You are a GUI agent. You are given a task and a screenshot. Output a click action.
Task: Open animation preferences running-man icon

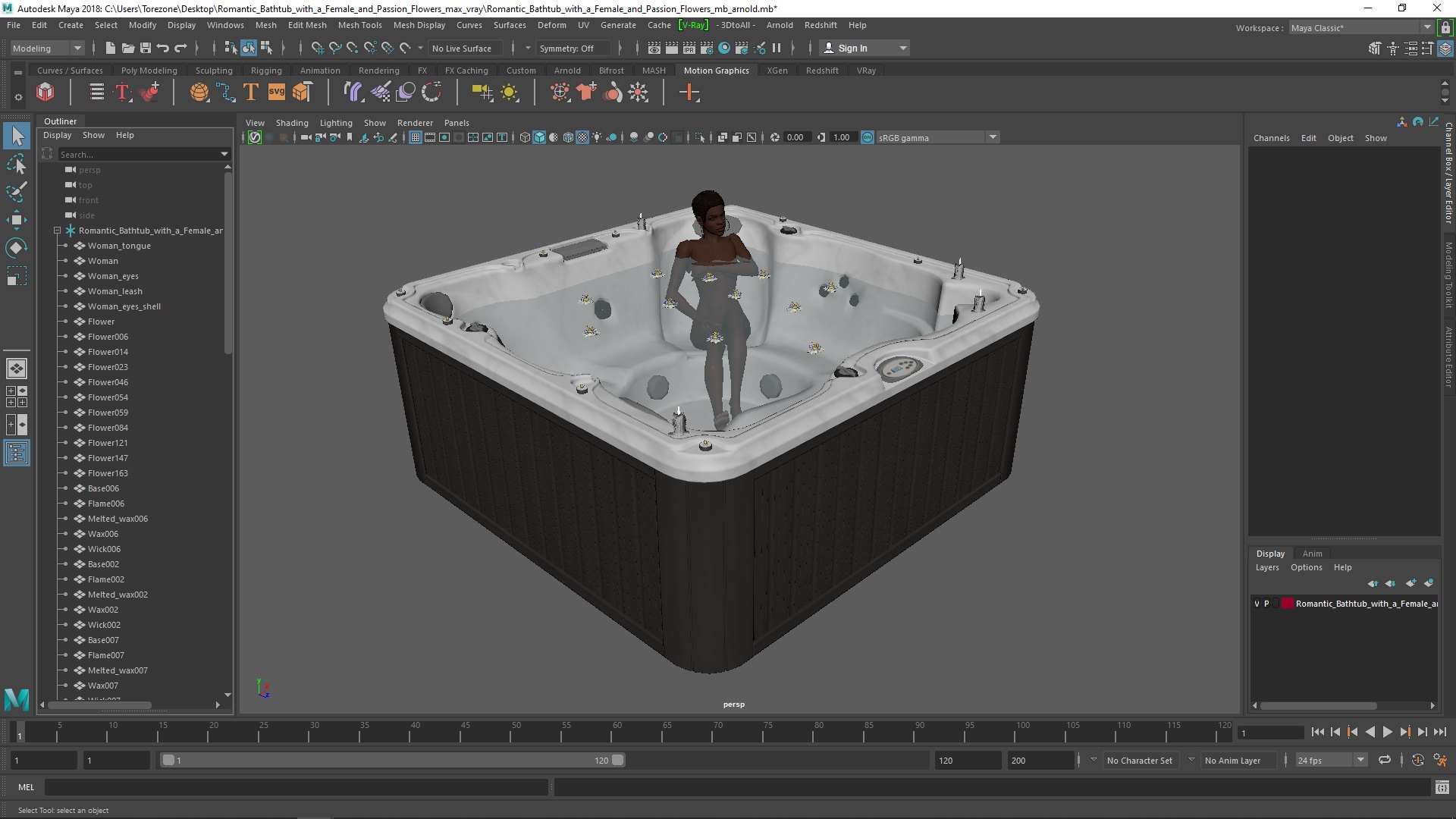pyautogui.click(x=1440, y=760)
